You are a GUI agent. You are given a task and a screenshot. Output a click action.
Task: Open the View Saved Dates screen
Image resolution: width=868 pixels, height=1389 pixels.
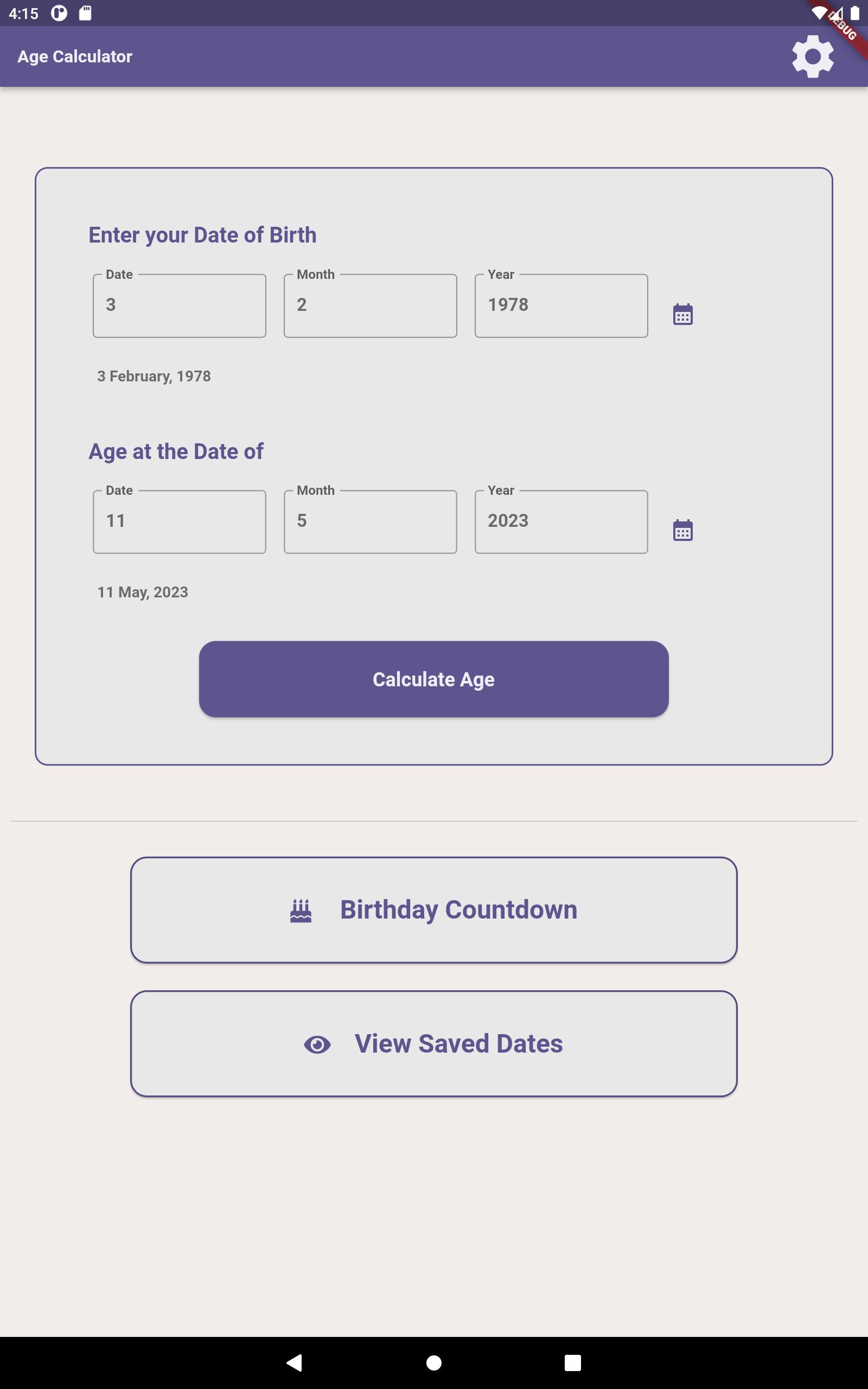434,1043
